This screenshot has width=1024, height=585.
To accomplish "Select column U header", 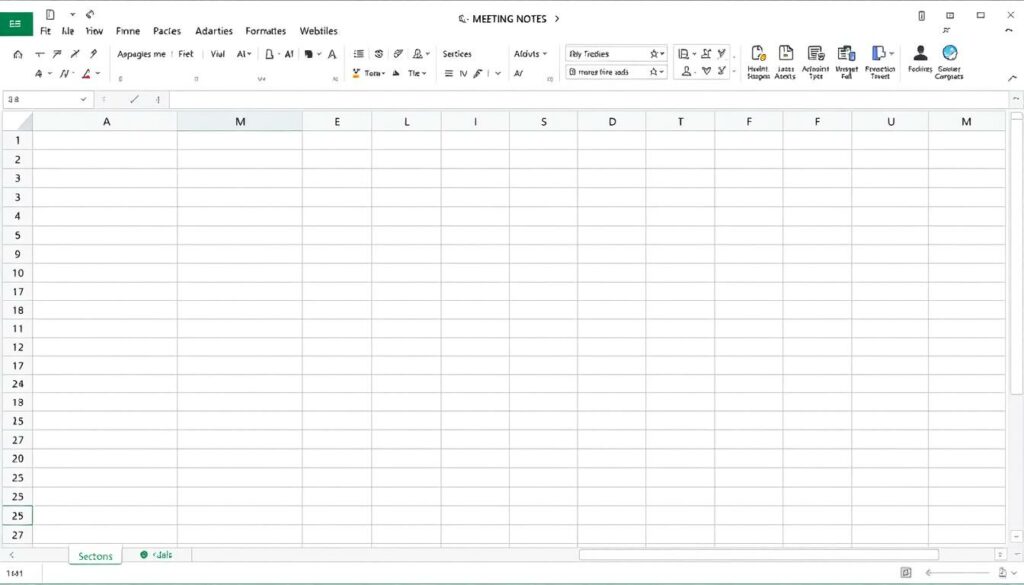I will pyautogui.click(x=890, y=121).
